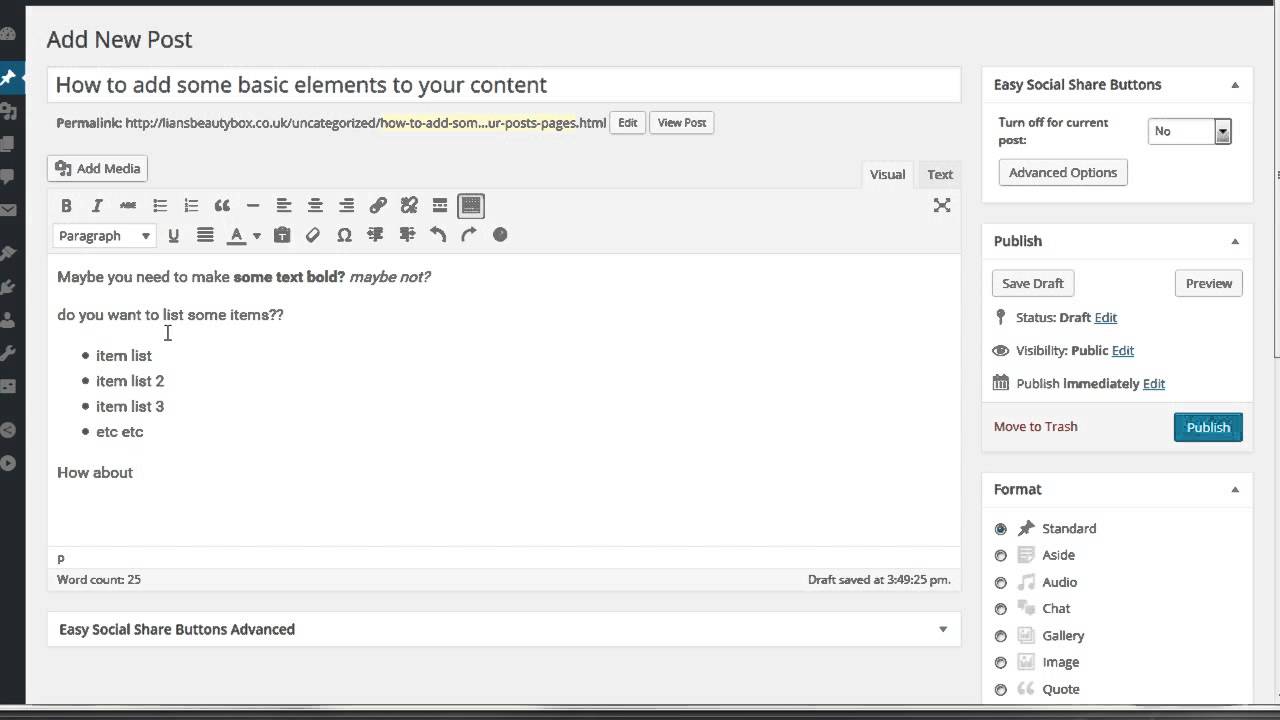Open distraction-free writing mode
This screenshot has width=1280, height=720.
click(942, 205)
